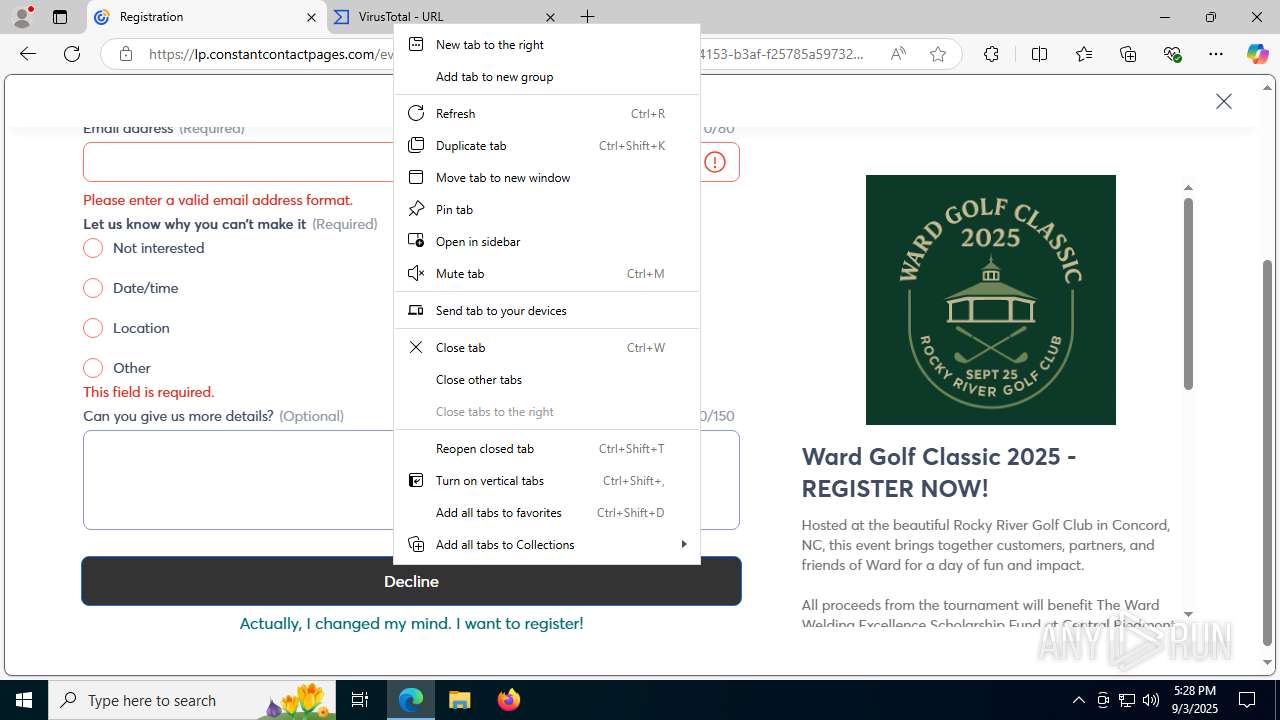Open Settings and more ellipsis menu
This screenshot has height=720, width=1280.
(x=1216, y=54)
